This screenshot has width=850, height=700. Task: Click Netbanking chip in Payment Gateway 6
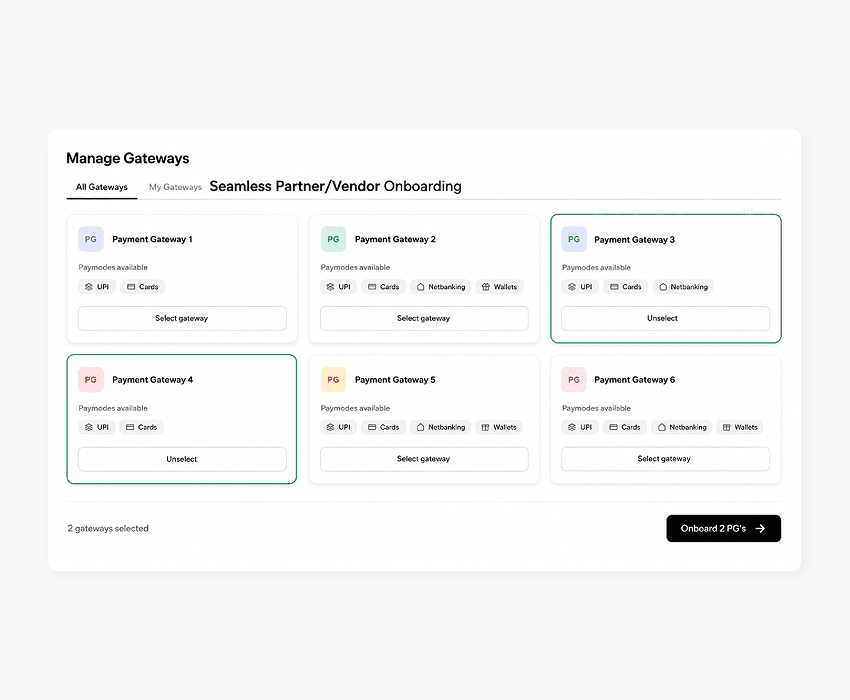(682, 427)
